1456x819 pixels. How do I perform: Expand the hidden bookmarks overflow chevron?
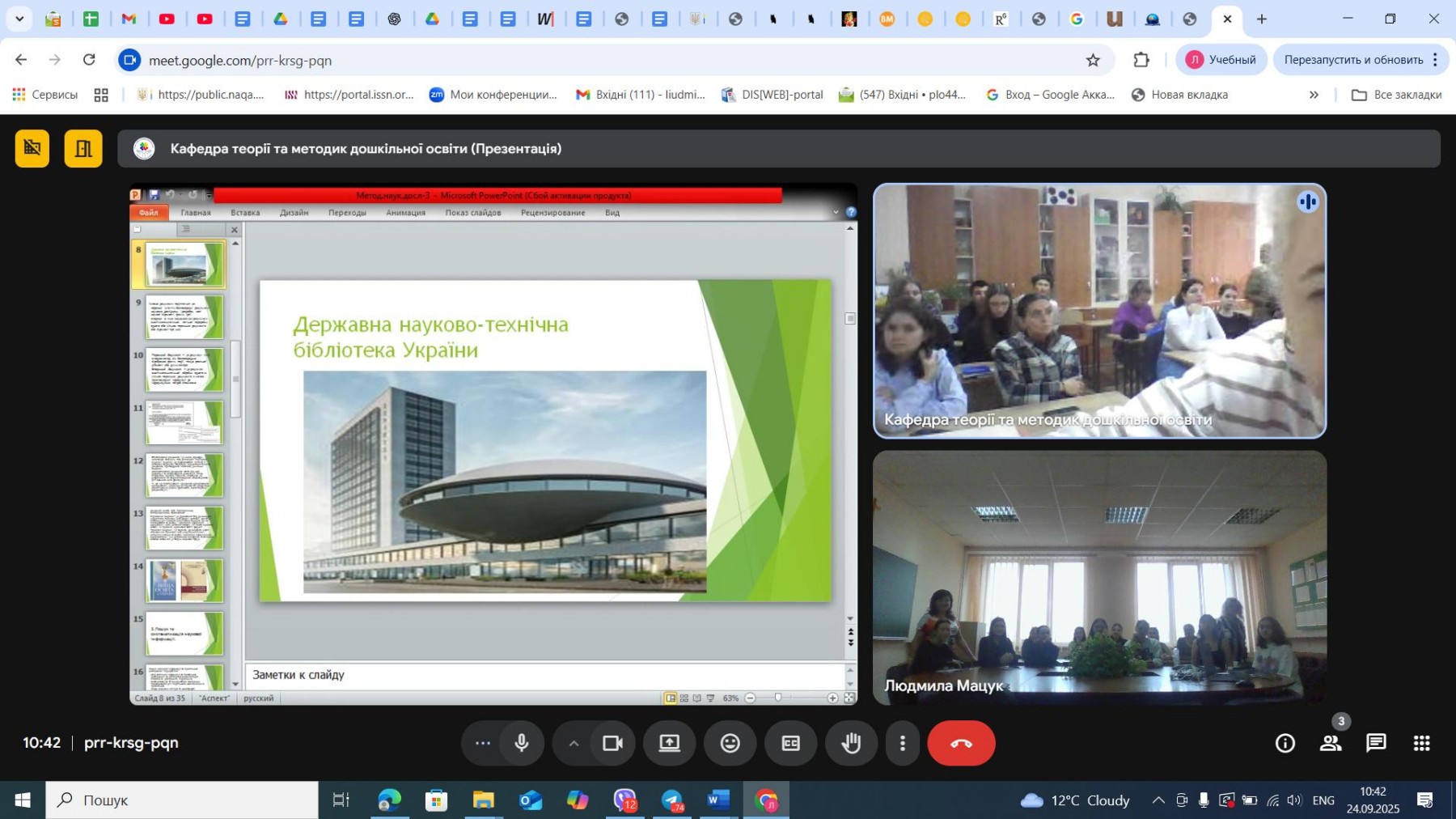[1314, 95]
